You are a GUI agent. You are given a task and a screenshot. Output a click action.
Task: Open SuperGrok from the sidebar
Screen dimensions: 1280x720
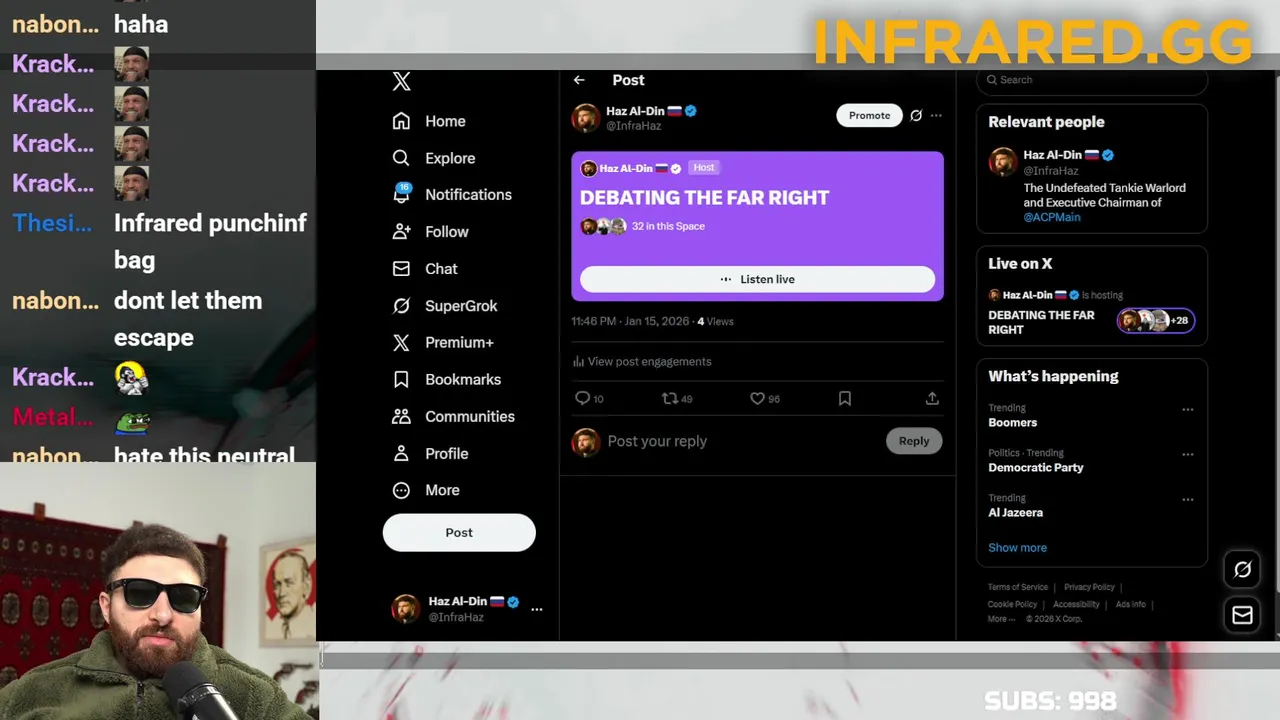coord(461,306)
